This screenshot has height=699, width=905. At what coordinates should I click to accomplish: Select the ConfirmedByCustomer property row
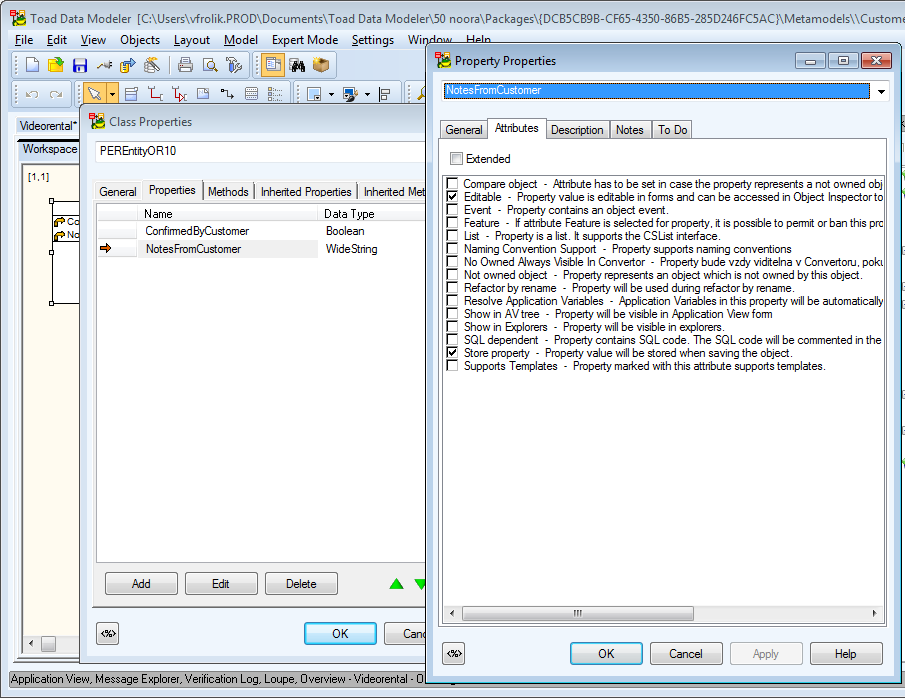coord(261,231)
